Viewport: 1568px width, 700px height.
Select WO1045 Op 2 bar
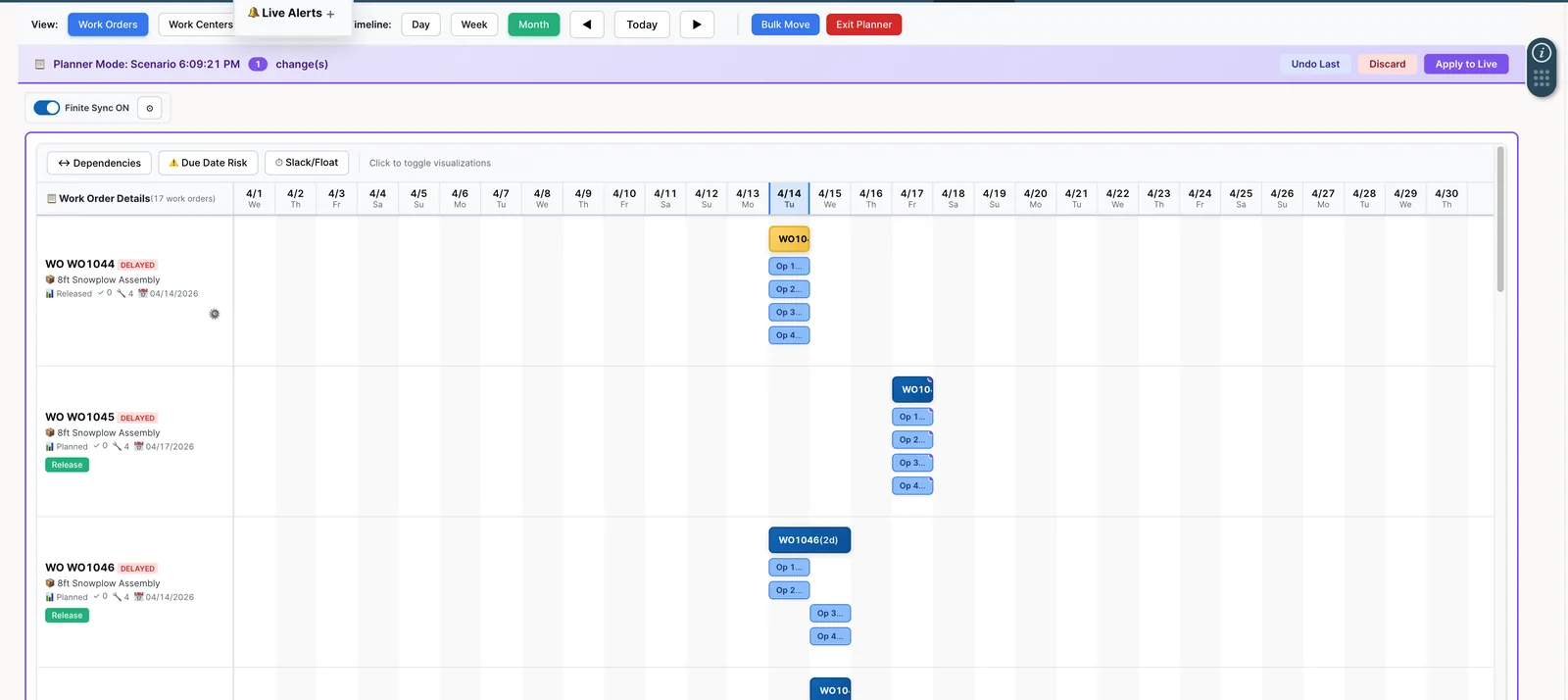coord(912,439)
